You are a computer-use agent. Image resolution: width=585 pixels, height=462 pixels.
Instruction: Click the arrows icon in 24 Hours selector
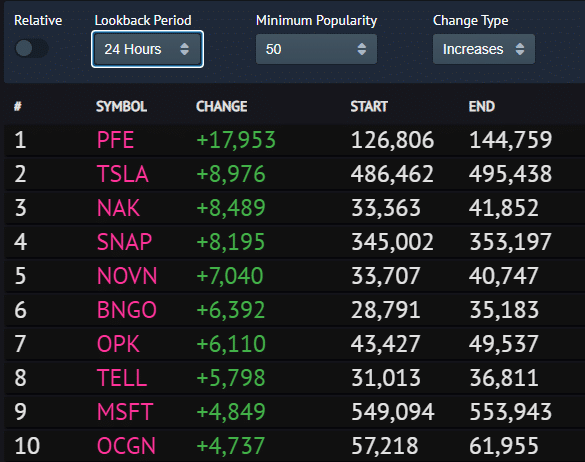pos(184,49)
